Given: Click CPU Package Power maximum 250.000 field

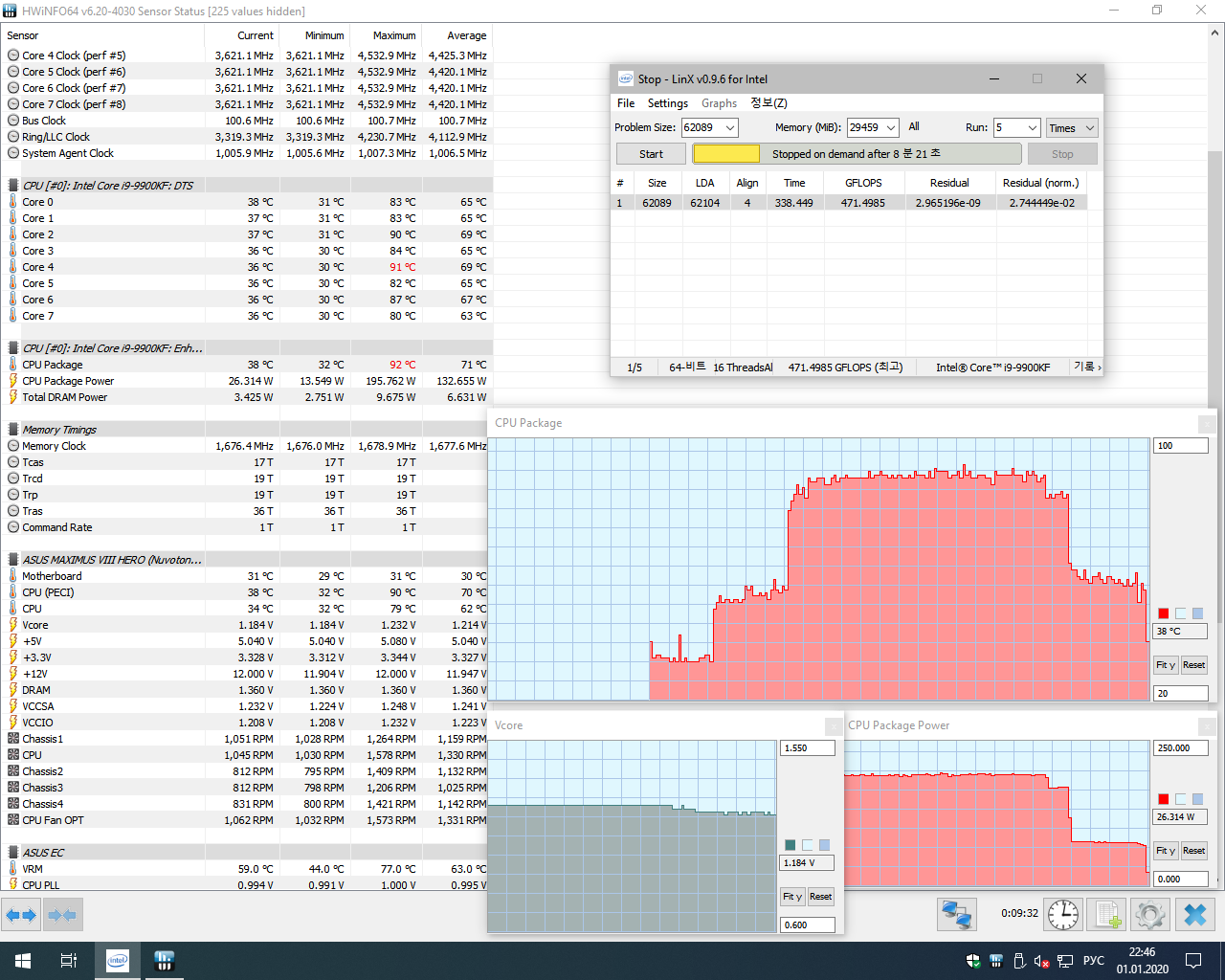Looking at the screenshot, I should click(1181, 748).
